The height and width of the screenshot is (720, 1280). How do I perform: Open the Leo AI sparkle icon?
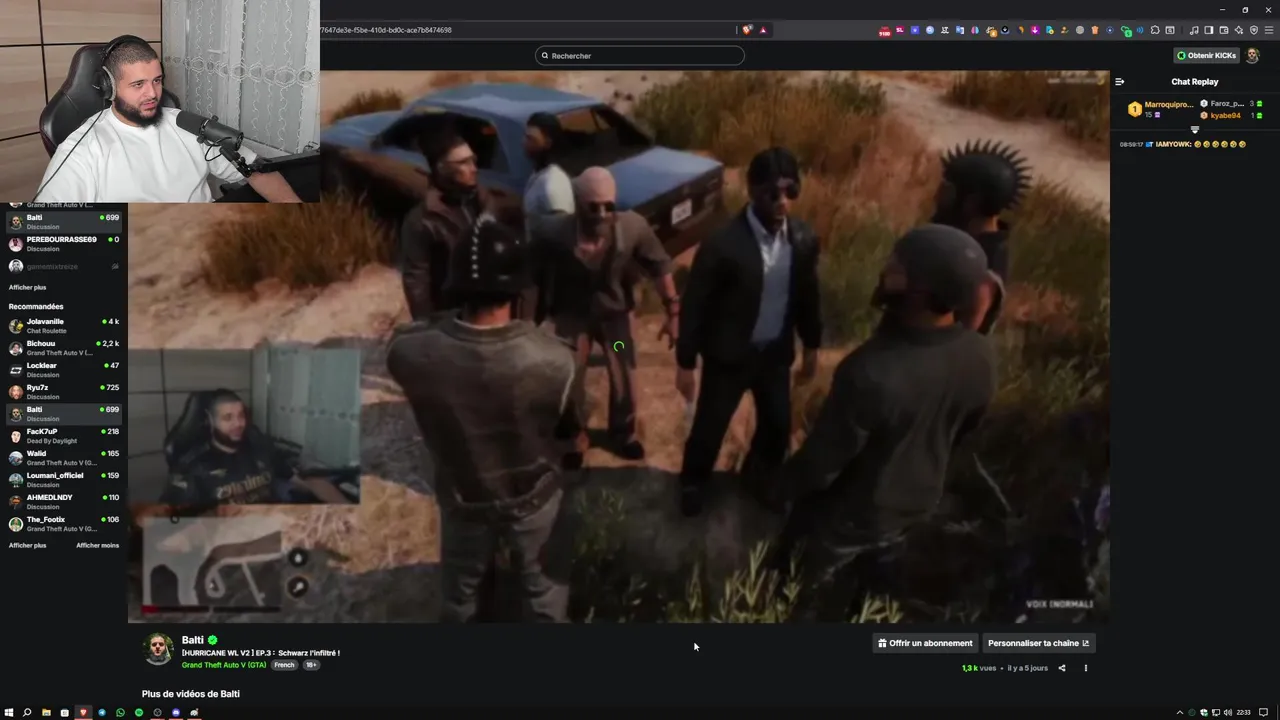1239,30
